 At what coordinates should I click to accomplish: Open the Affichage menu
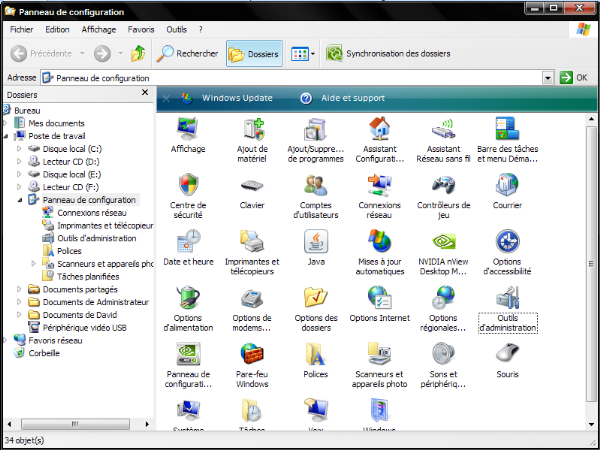[x=98, y=29]
